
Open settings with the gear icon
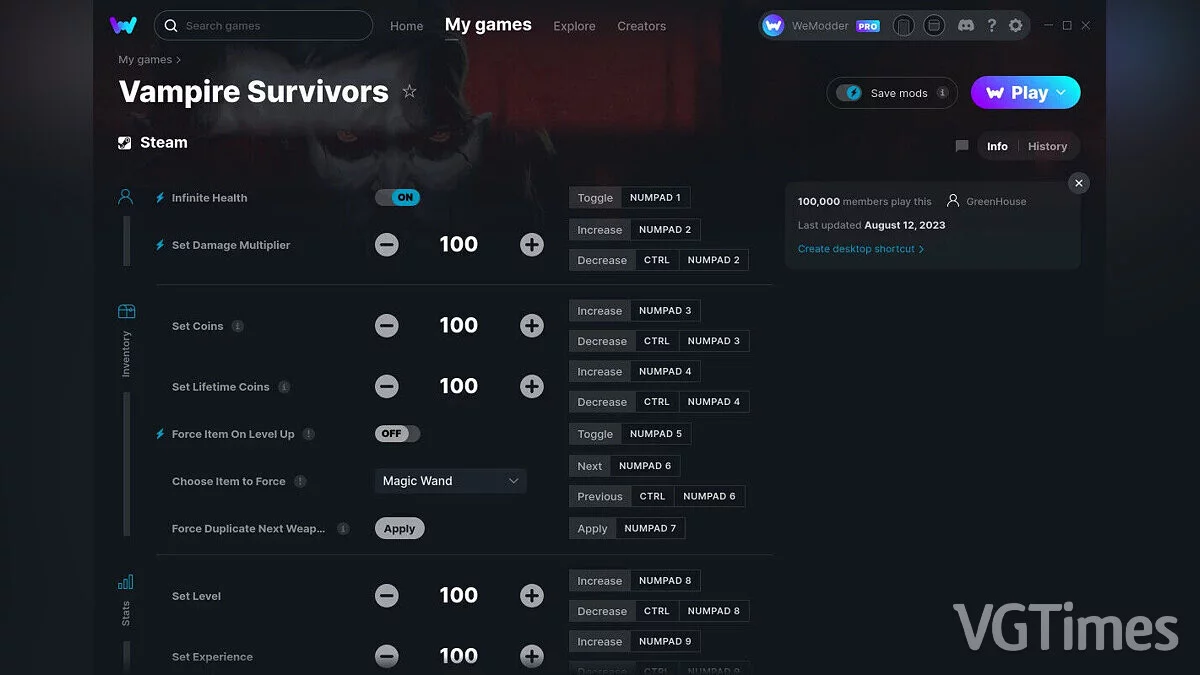point(1016,25)
